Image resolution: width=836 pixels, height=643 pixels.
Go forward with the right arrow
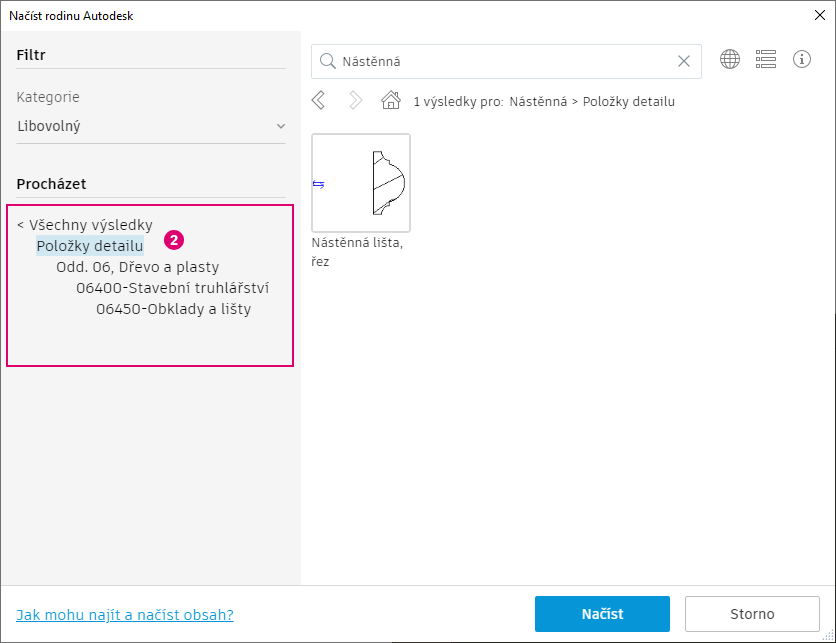355,100
